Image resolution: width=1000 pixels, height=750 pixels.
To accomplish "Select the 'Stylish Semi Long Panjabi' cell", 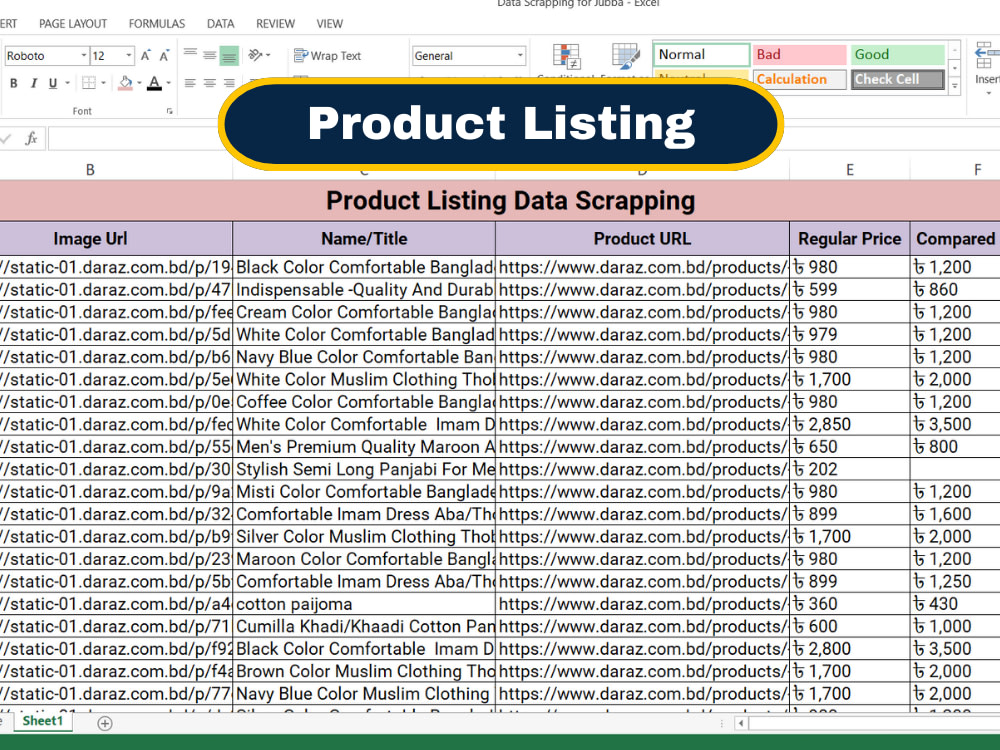I will (x=364, y=469).
